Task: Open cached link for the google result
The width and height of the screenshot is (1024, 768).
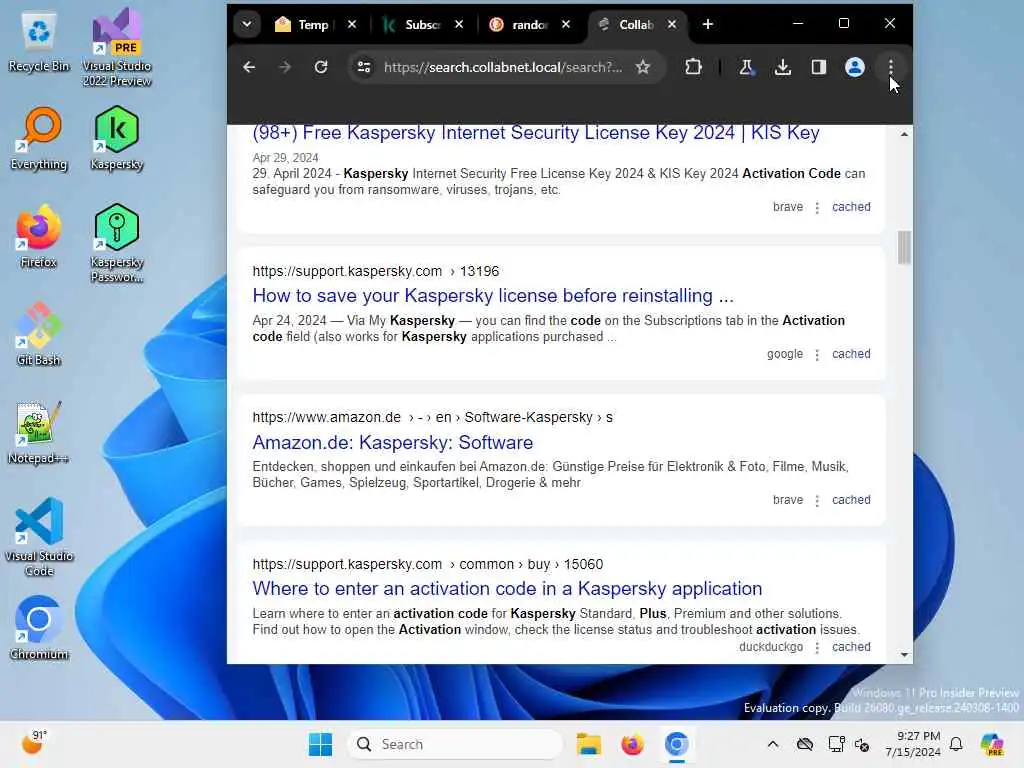Action: point(851,353)
